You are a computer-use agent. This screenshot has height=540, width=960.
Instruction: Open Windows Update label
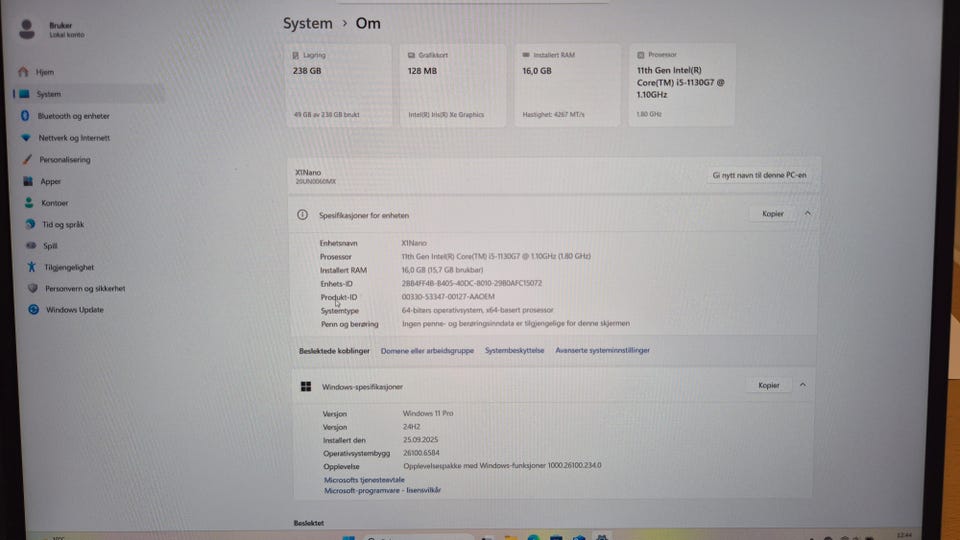75,310
